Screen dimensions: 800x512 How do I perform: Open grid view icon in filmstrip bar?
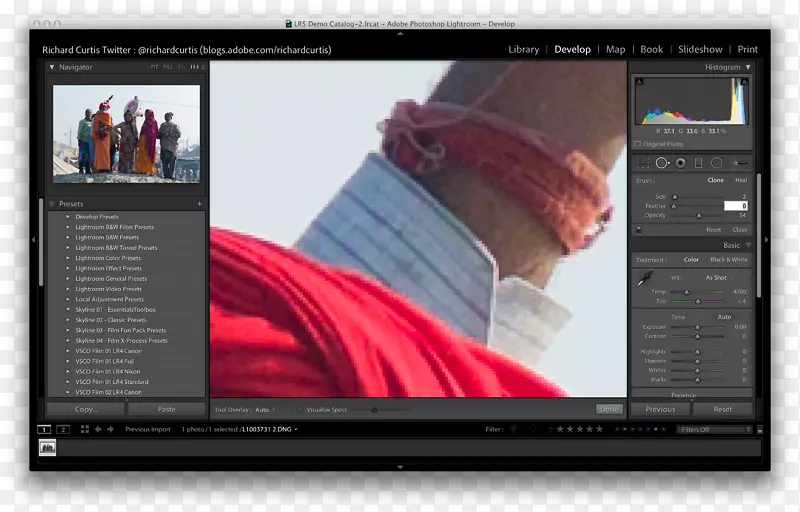[85, 429]
